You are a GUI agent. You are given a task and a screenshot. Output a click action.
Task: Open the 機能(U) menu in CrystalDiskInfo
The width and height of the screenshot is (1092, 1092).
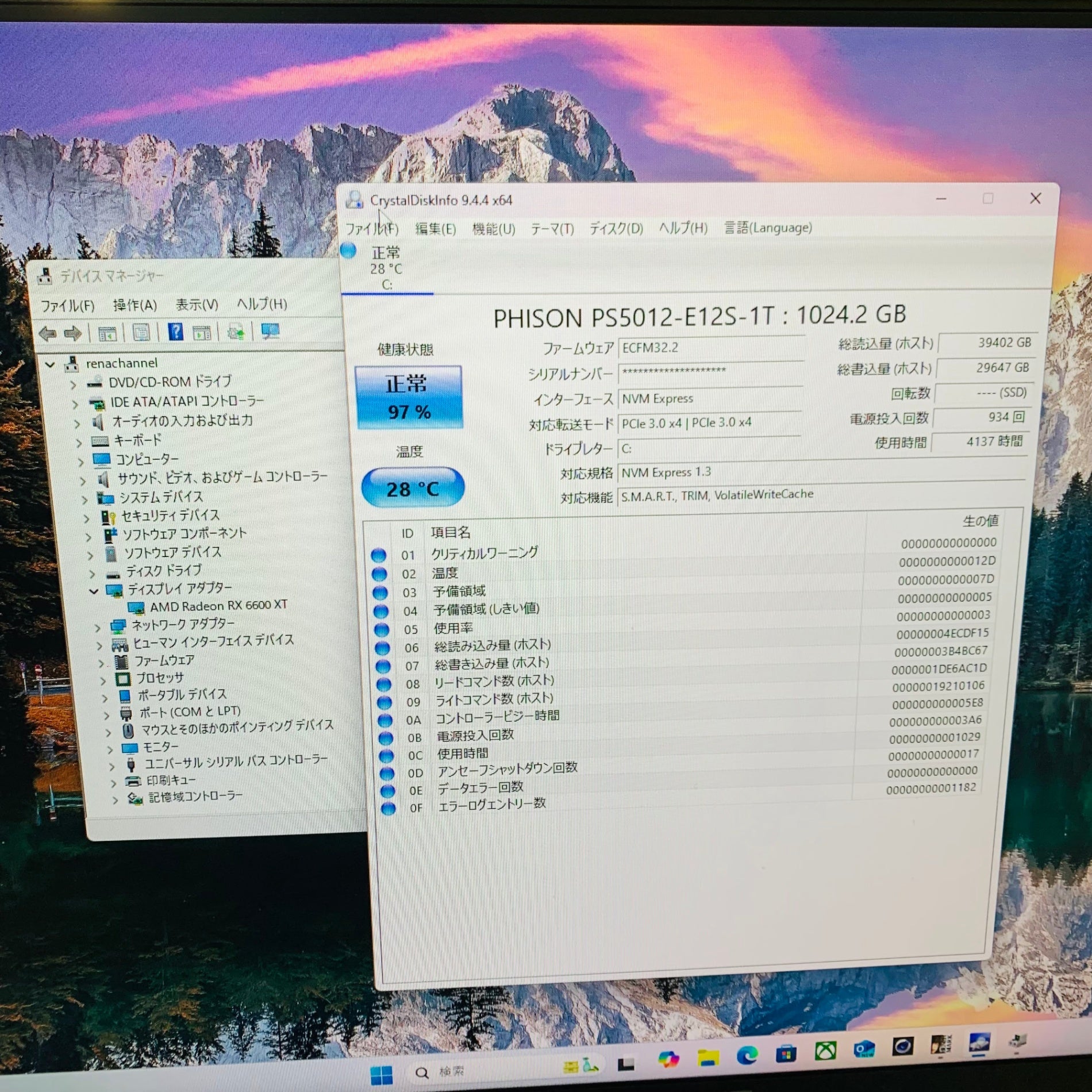493,229
